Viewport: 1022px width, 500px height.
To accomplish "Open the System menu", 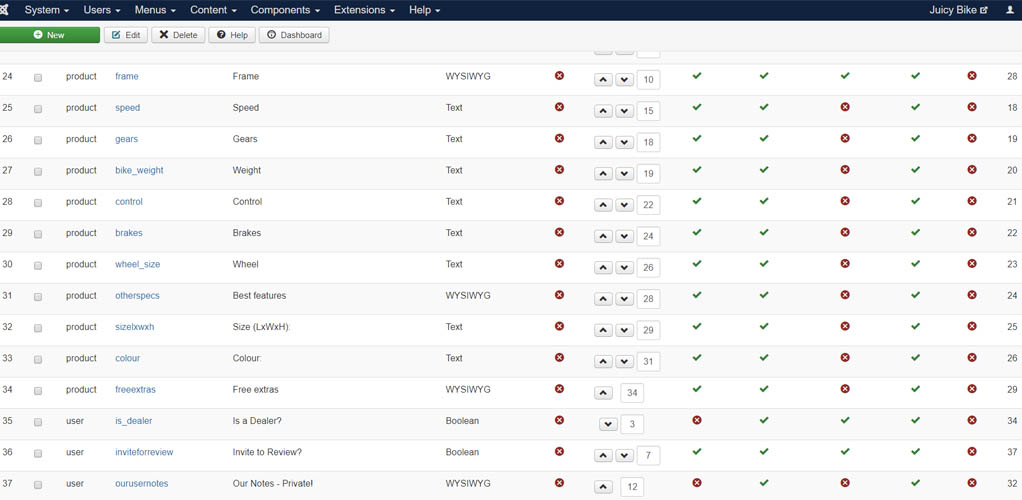I will click(47, 10).
